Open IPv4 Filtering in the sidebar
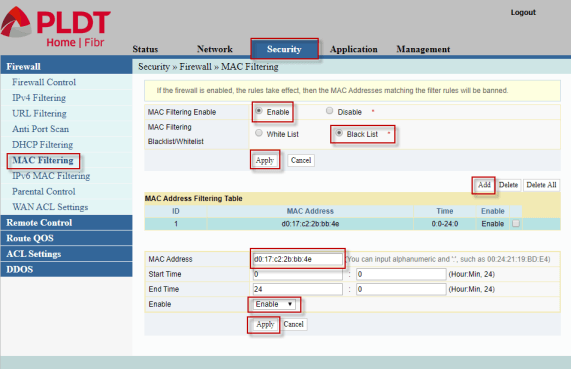Viewport: 571px width, 369px height. point(39,98)
